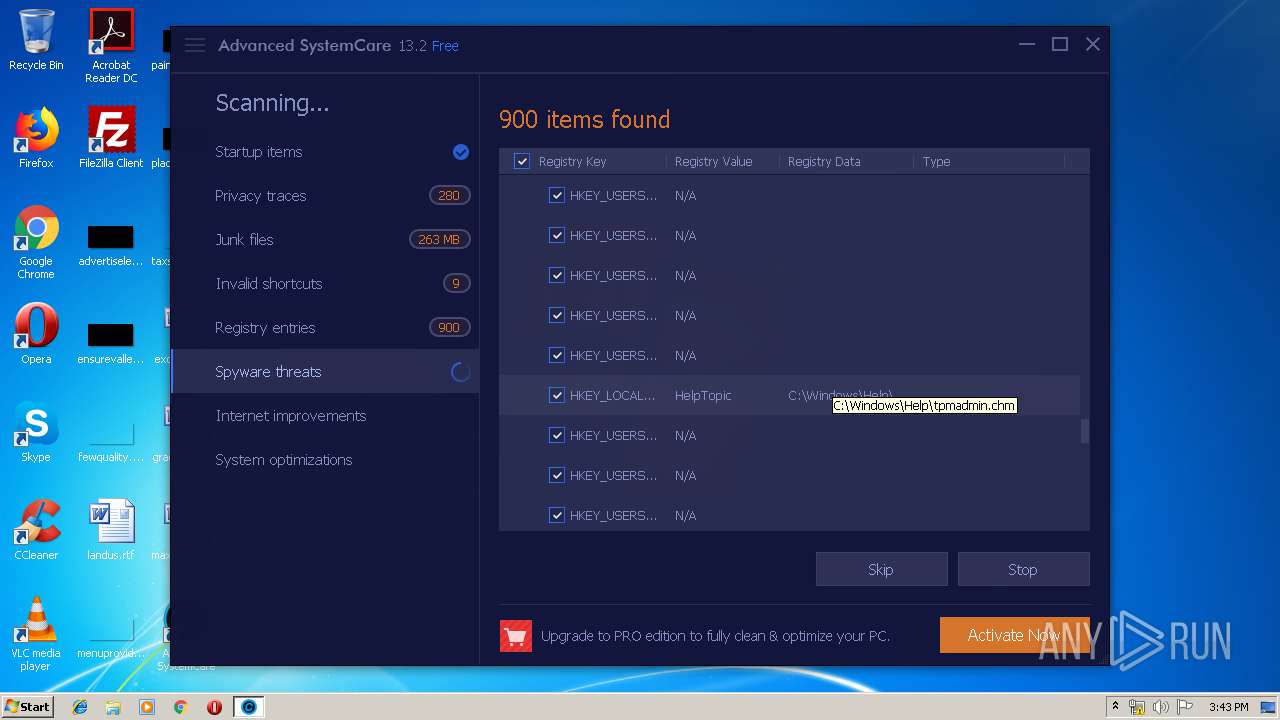Click the results list scrollbar thumb
The width and height of the screenshot is (1280, 720).
pyautogui.click(x=1085, y=431)
